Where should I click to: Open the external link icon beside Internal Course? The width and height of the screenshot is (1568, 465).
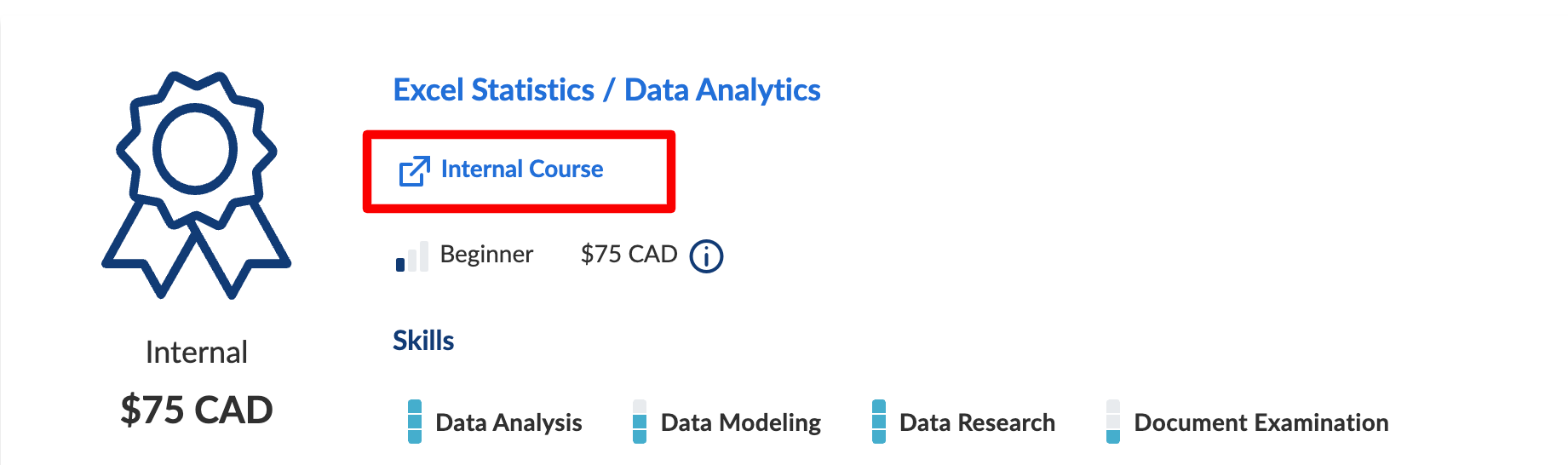(x=415, y=170)
